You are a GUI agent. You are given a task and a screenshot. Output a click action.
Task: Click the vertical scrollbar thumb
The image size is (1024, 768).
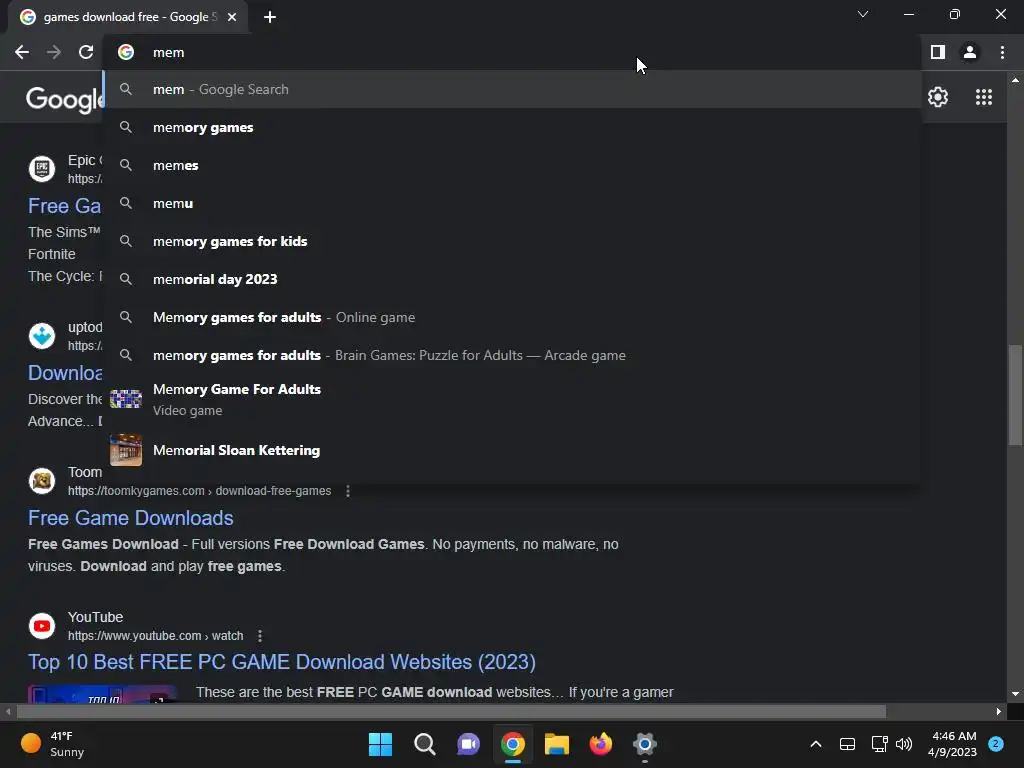(x=1015, y=394)
